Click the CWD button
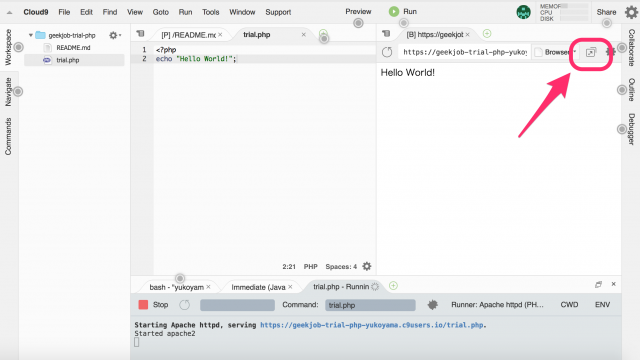 point(569,304)
